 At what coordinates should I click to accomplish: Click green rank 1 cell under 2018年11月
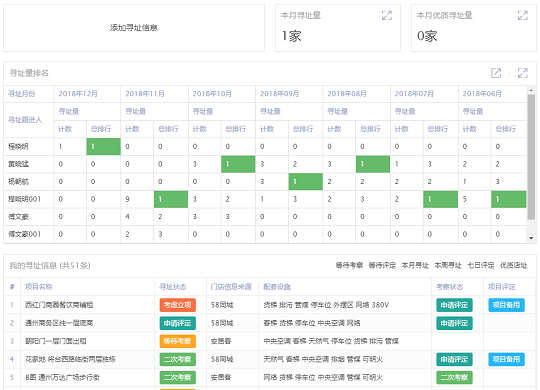(171, 199)
